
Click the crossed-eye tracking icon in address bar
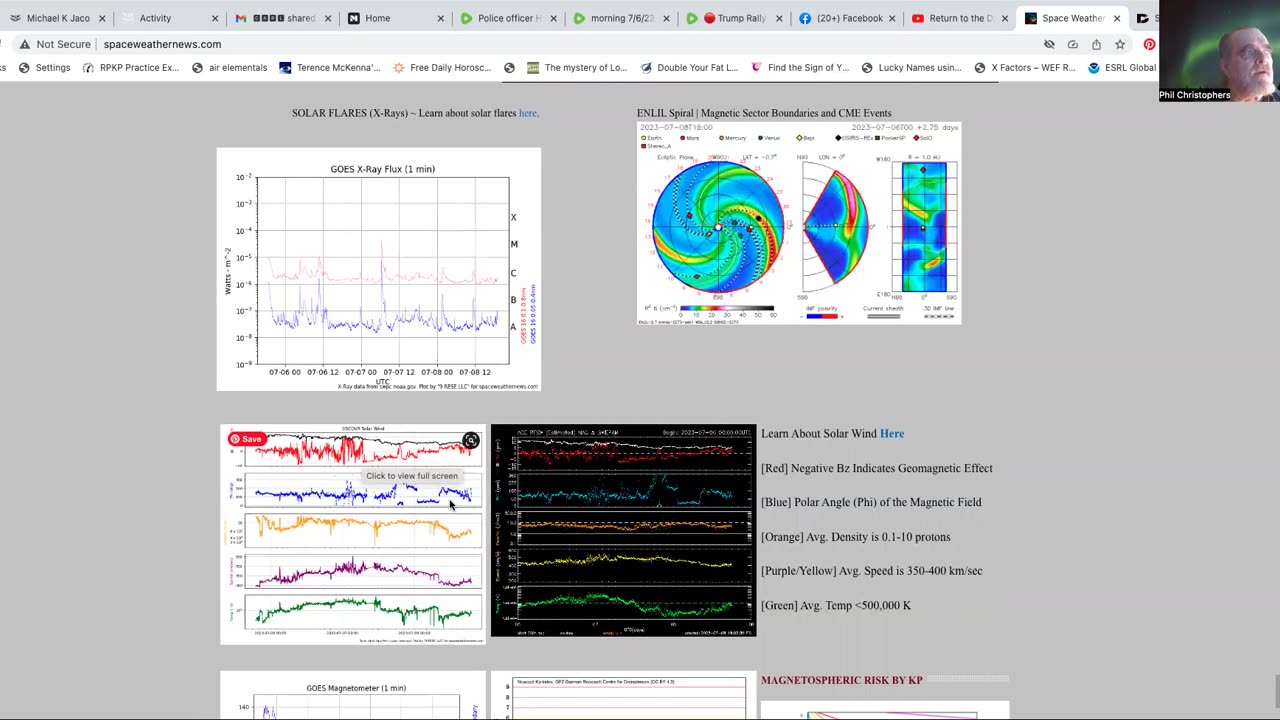(1049, 44)
